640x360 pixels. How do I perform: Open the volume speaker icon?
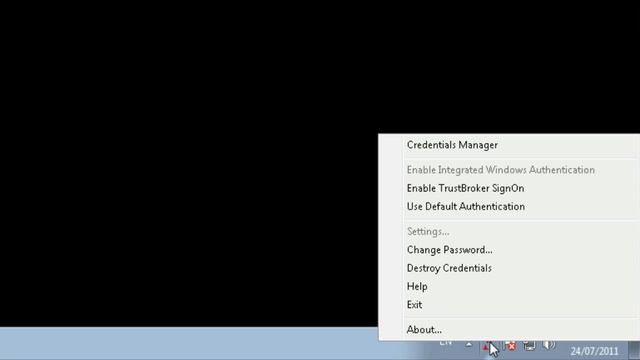pyautogui.click(x=549, y=345)
